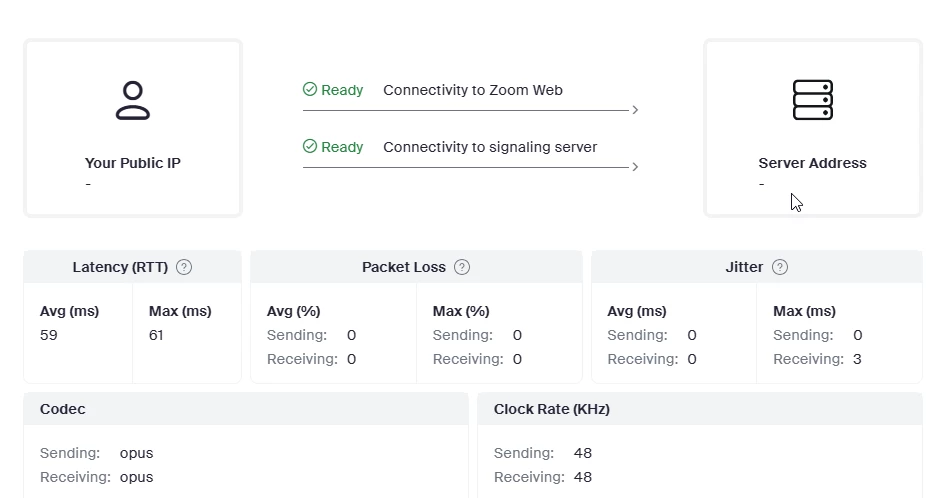Click the green check icon next to Zoom Web Ready
Viewport: 926px width, 498px height.
coord(310,89)
